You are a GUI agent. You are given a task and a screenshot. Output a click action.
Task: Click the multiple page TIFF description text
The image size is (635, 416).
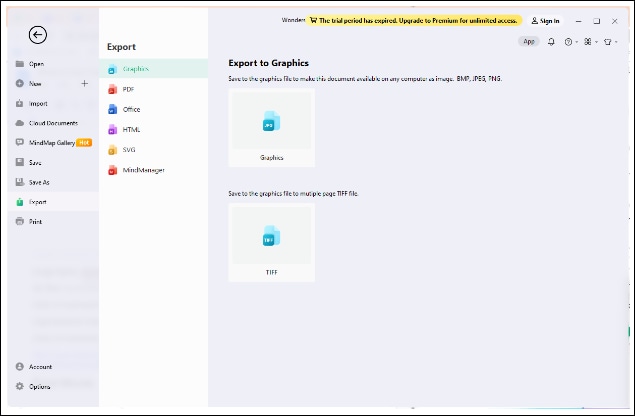pyautogui.click(x=293, y=194)
